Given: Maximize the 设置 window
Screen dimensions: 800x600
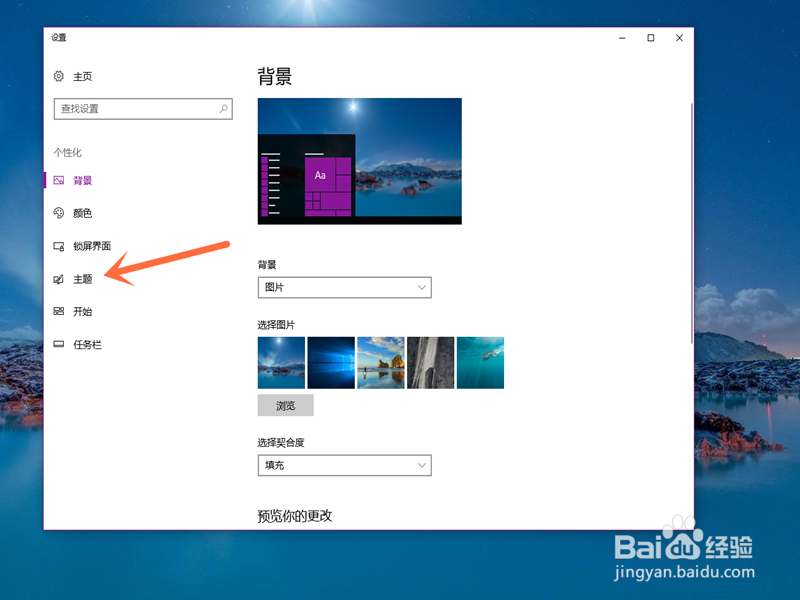Looking at the screenshot, I should (651, 38).
